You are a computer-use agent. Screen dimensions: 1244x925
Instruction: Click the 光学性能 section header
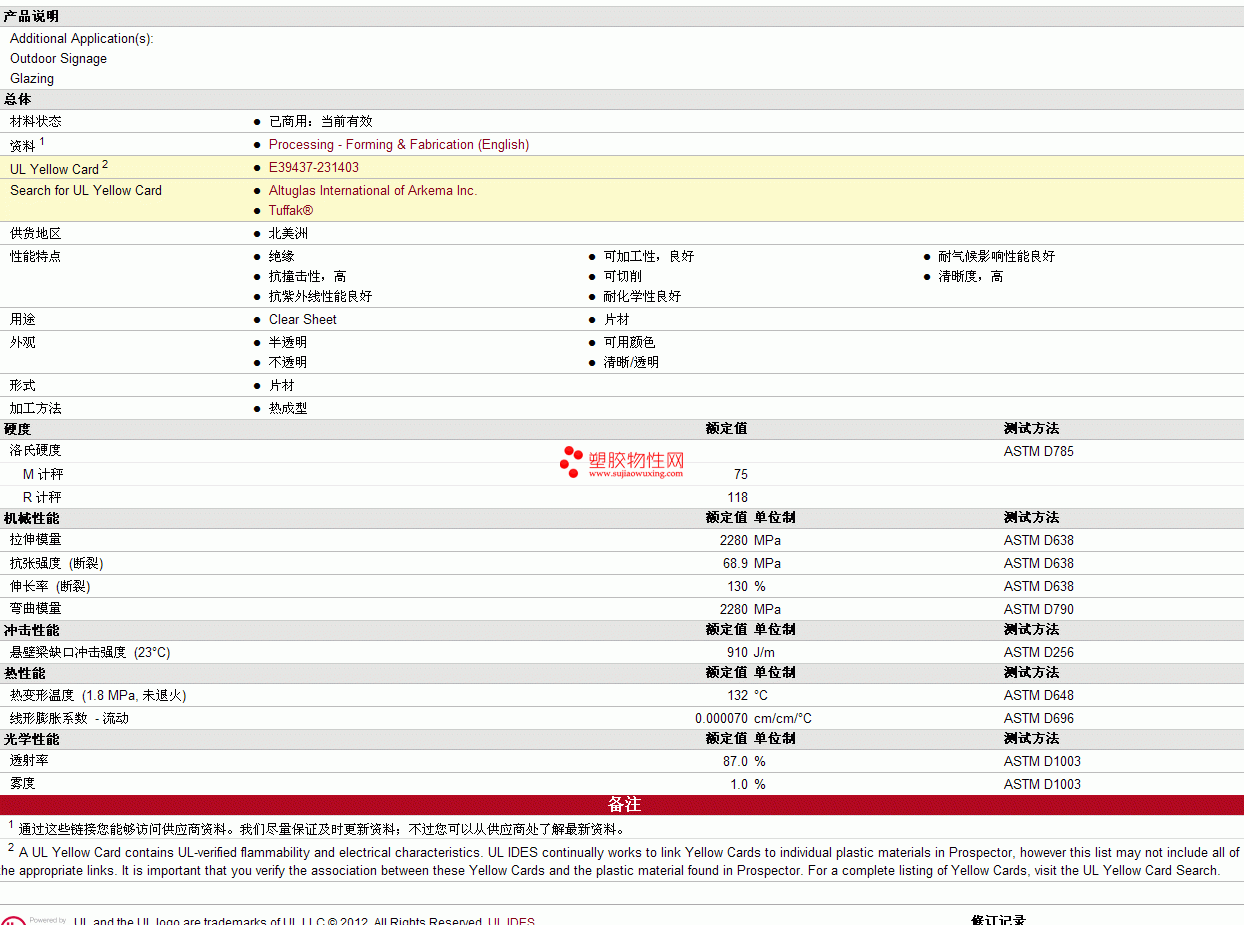point(31,739)
